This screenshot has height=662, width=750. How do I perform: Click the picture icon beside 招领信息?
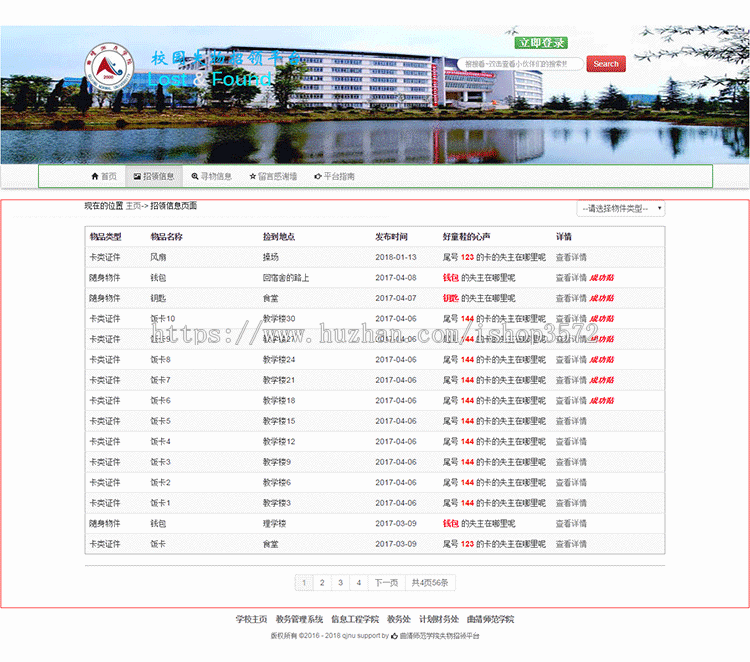[x=137, y=177]
